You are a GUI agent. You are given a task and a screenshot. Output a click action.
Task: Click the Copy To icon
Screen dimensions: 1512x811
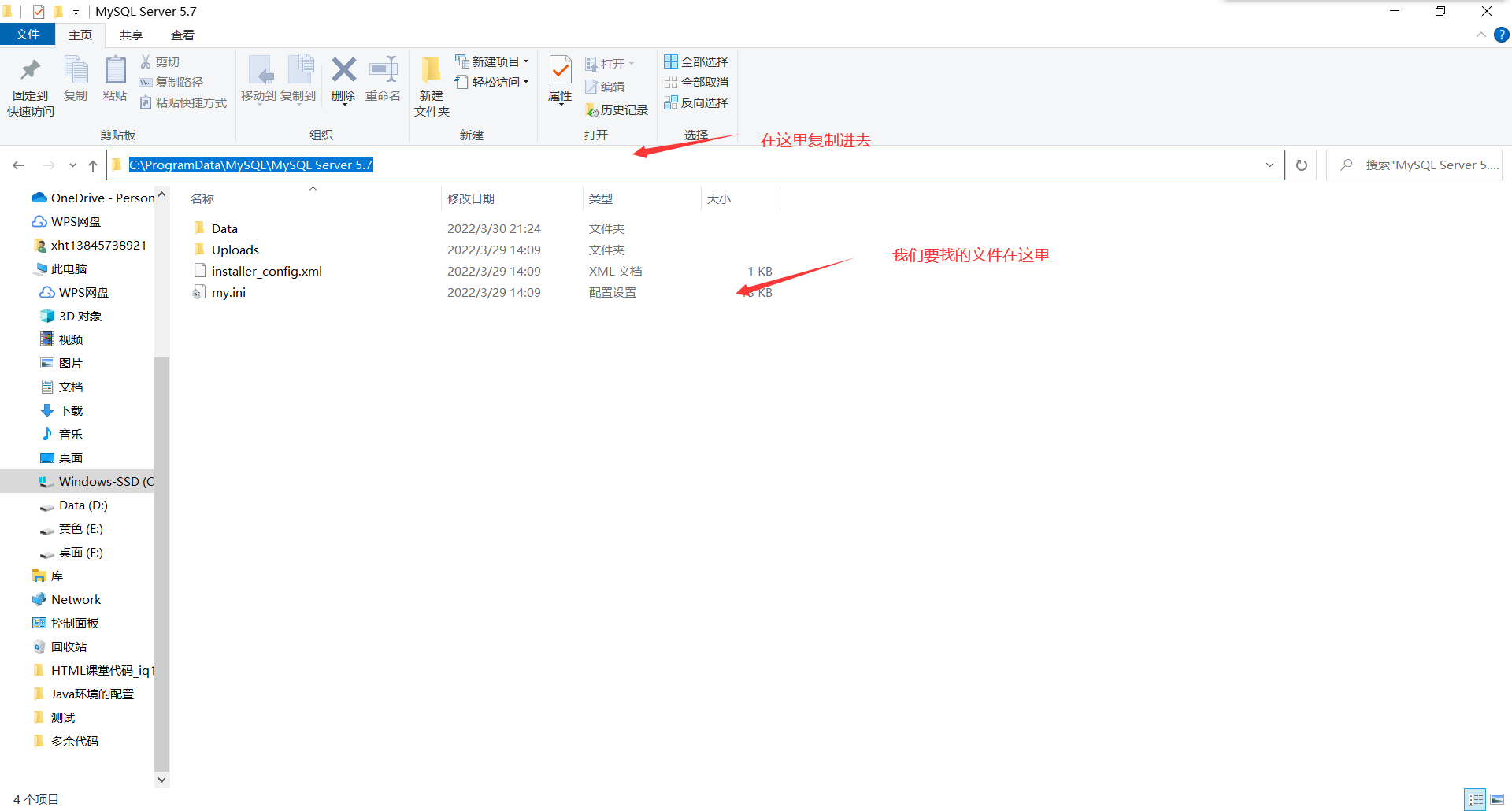299,69
